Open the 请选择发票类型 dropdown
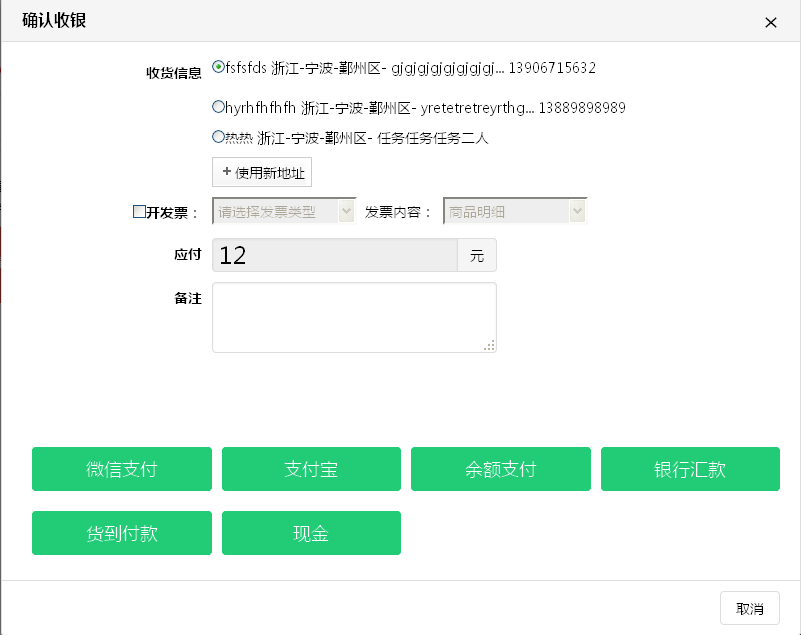The width and height of the screenshot is (801, 635). click(284, 211)
